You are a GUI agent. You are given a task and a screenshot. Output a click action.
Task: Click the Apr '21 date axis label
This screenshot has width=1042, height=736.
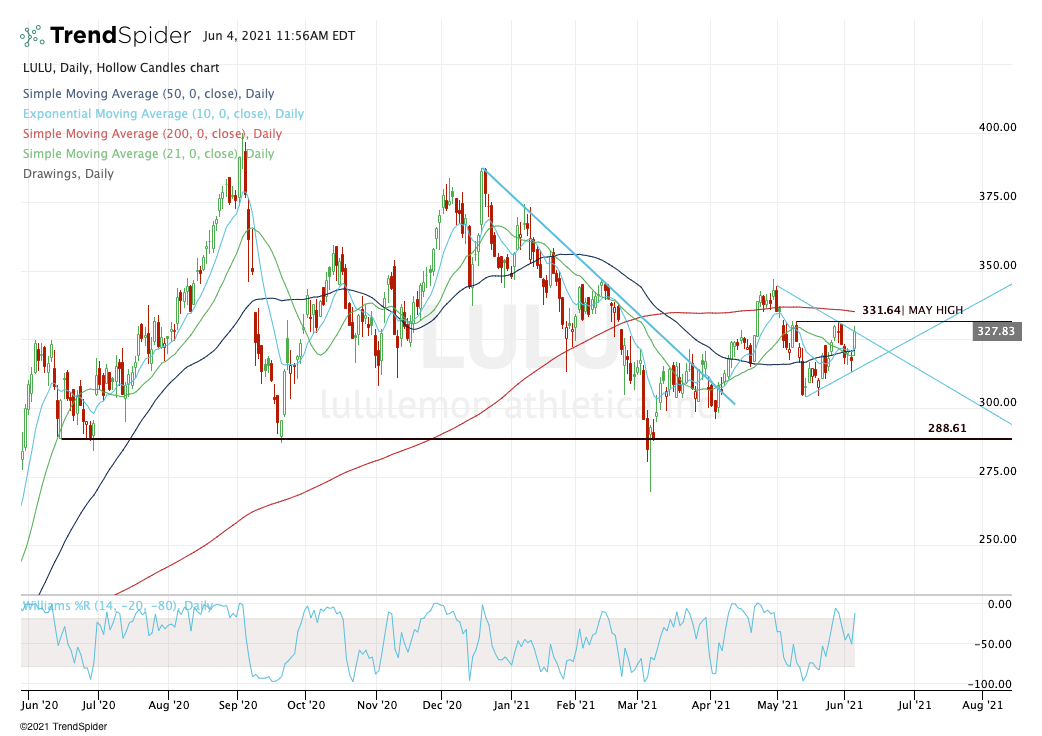710,705
